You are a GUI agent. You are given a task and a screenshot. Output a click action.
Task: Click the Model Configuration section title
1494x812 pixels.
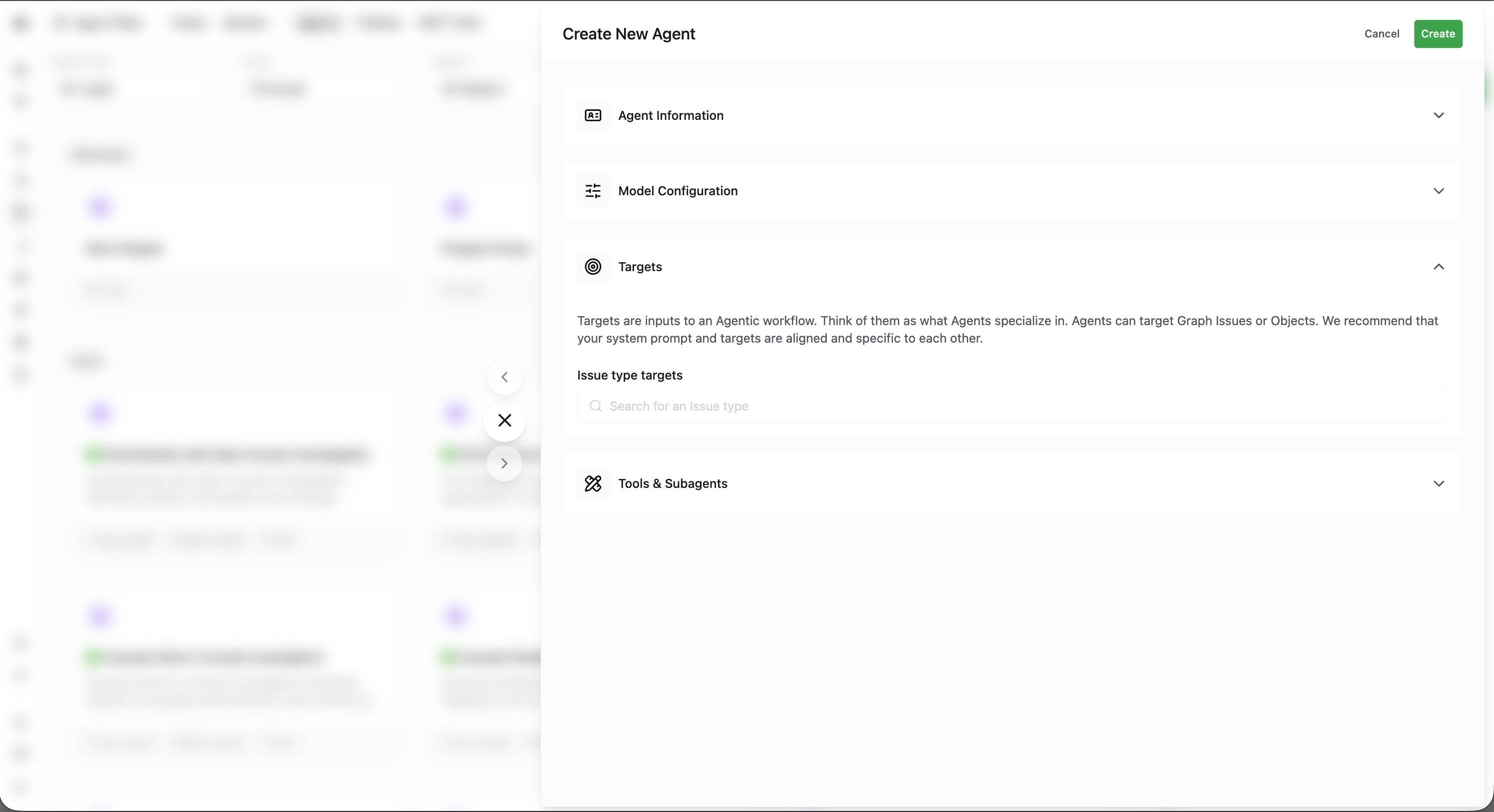(x=678, y=191)
